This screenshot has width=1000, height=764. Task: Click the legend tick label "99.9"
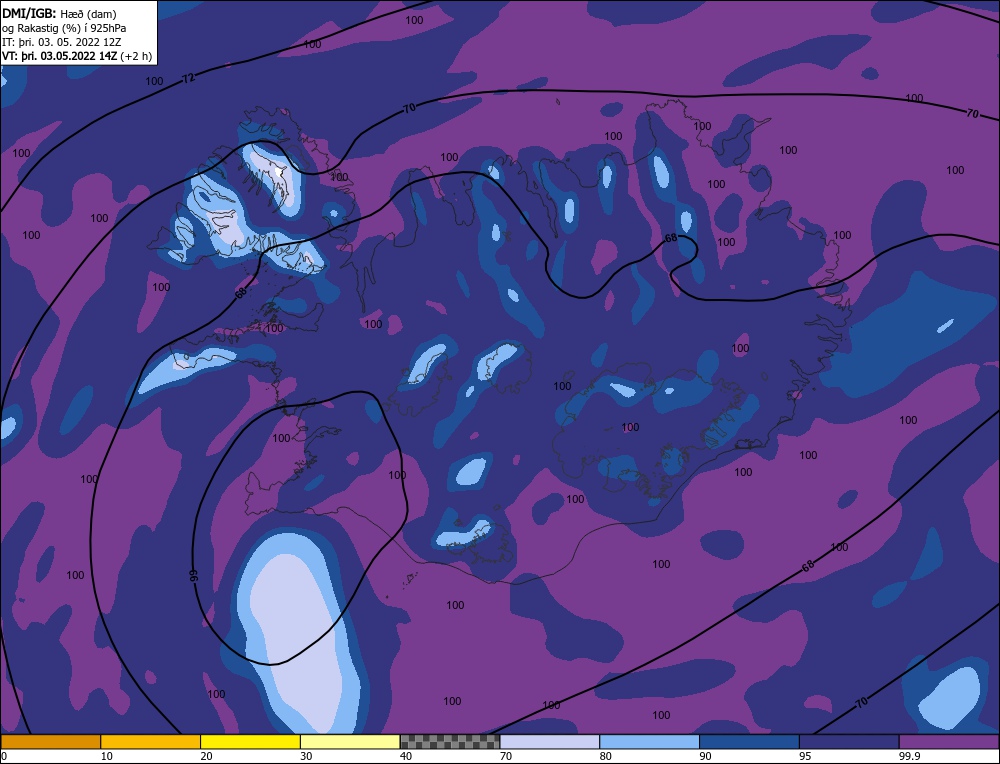[909, 756]
